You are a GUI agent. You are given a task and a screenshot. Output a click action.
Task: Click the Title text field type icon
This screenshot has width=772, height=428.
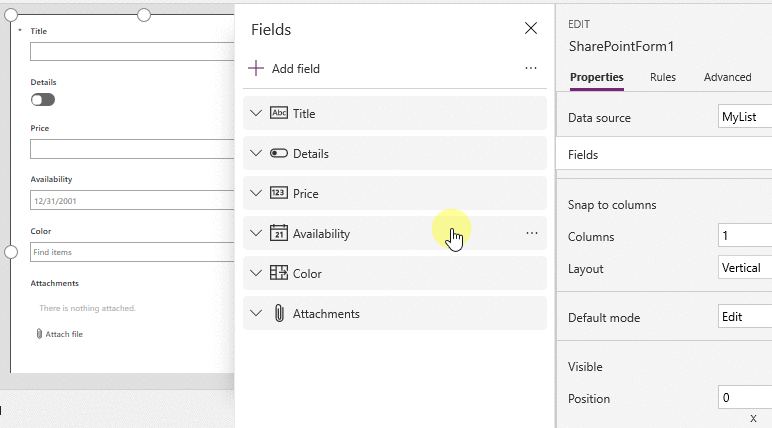point(279,114)
